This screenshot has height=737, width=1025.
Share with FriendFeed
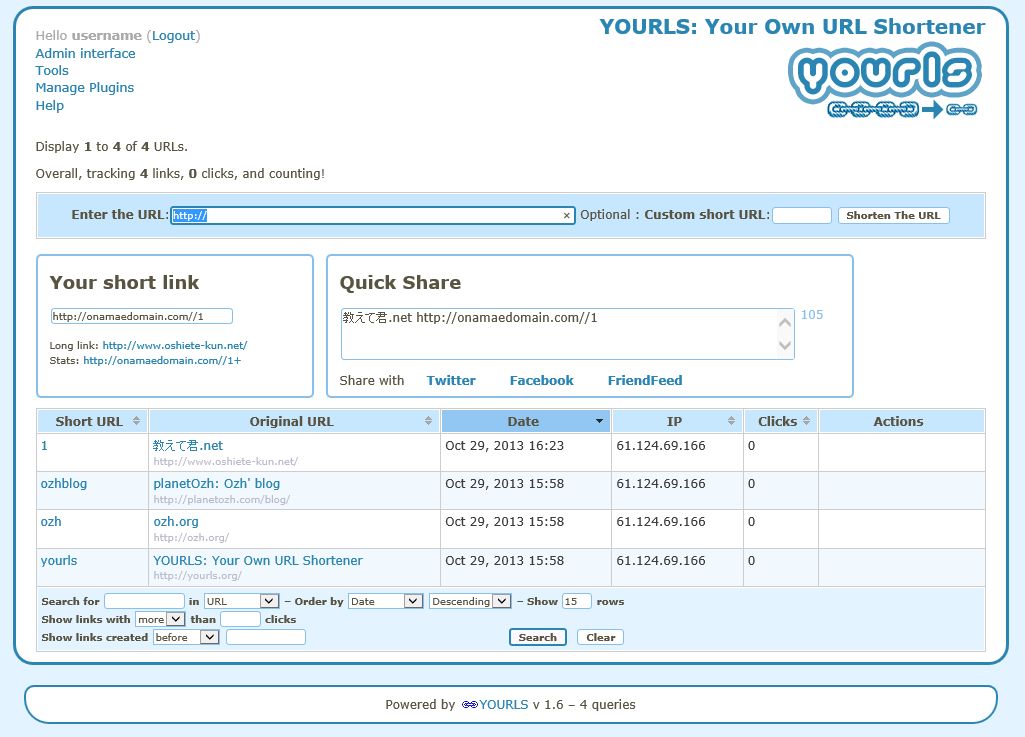click(645, 381)
